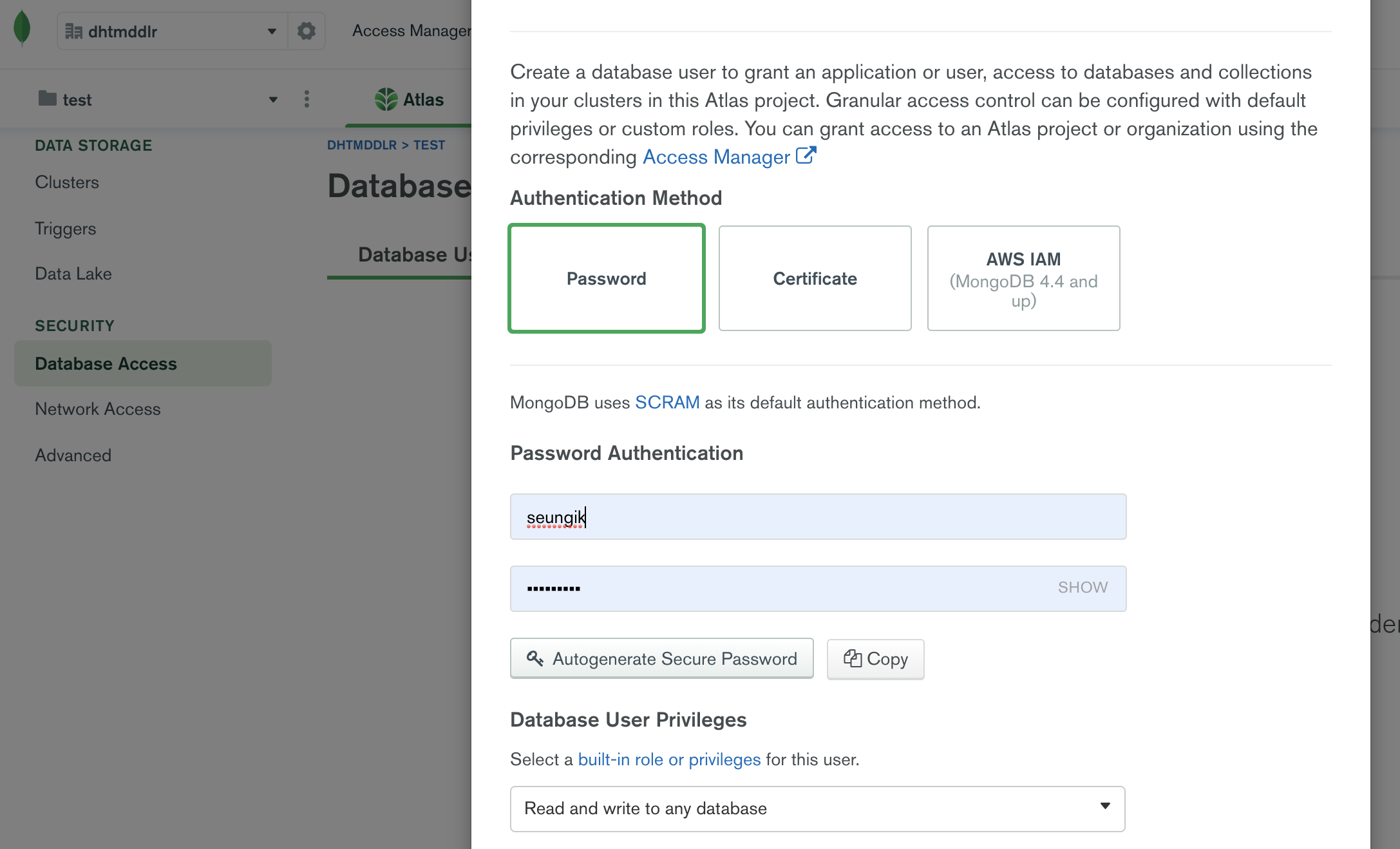This screenshot has width=1400, height=849.
Task: Open the project options three-dot menu
Action: point(307,99)
